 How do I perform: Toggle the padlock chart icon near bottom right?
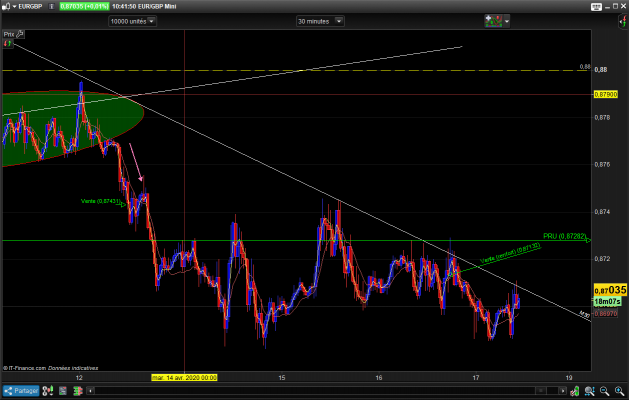point(574,390)
